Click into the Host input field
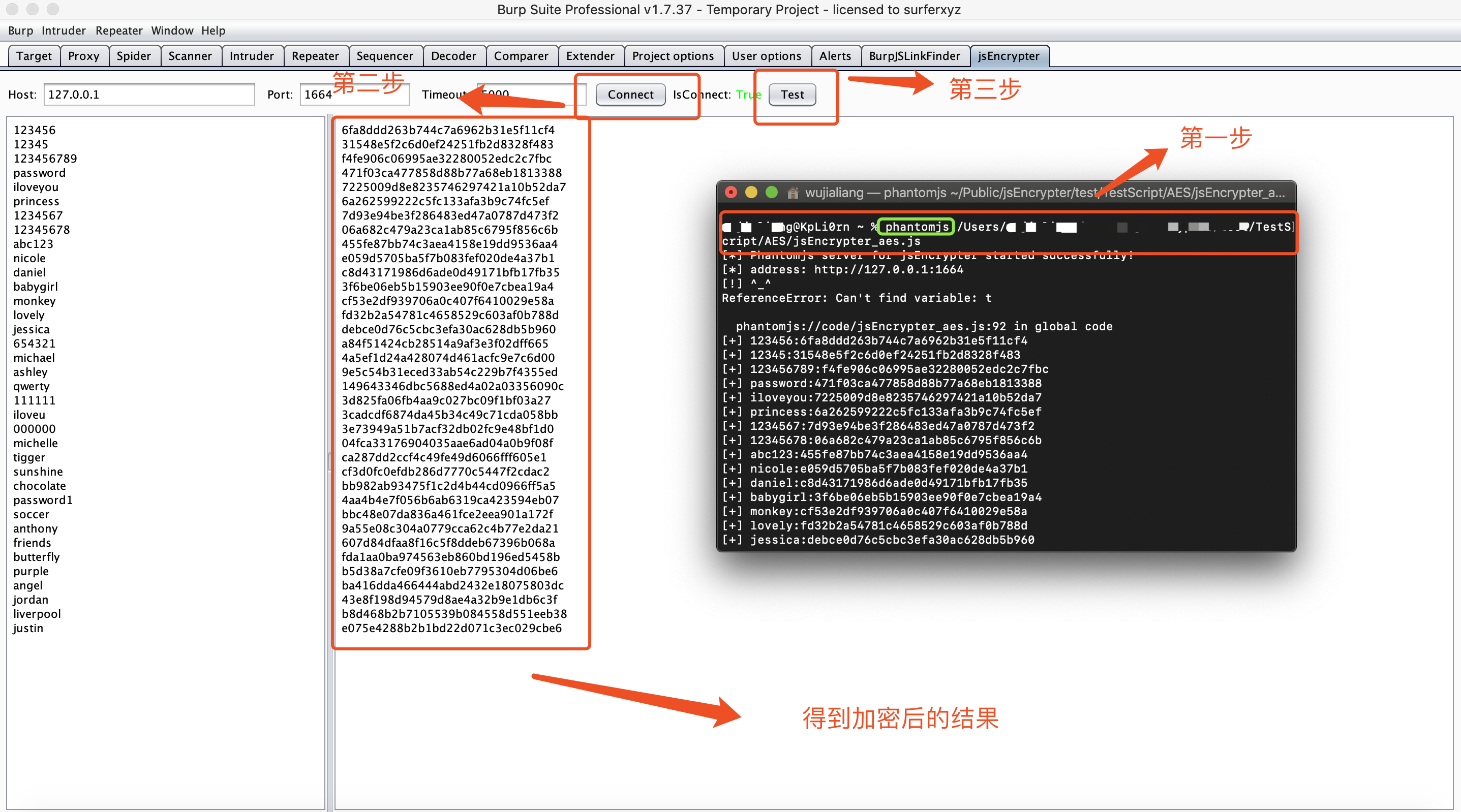This screenshot has height=812, width=1461. coord(148,94)
